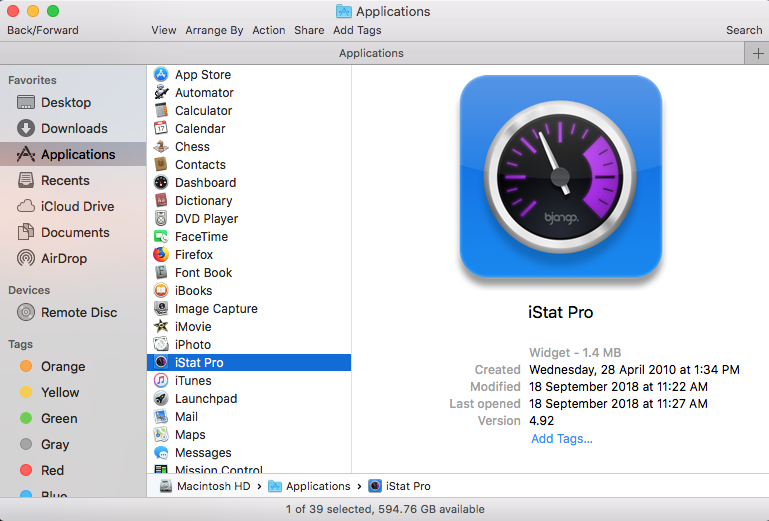Select Mission Control in the list
The width and height of the screenshot is (769, 521).
coord(249,469)
